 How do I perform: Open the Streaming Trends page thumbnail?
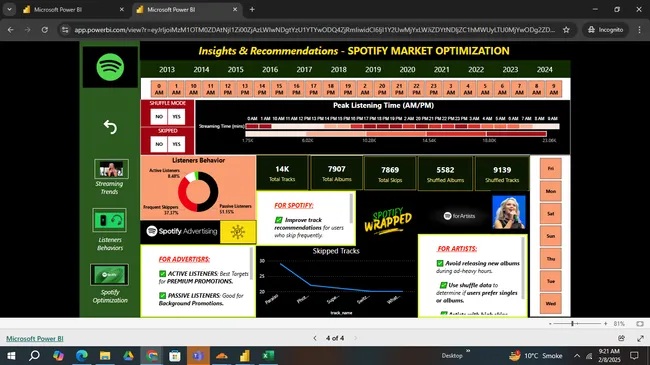(111, 169)
